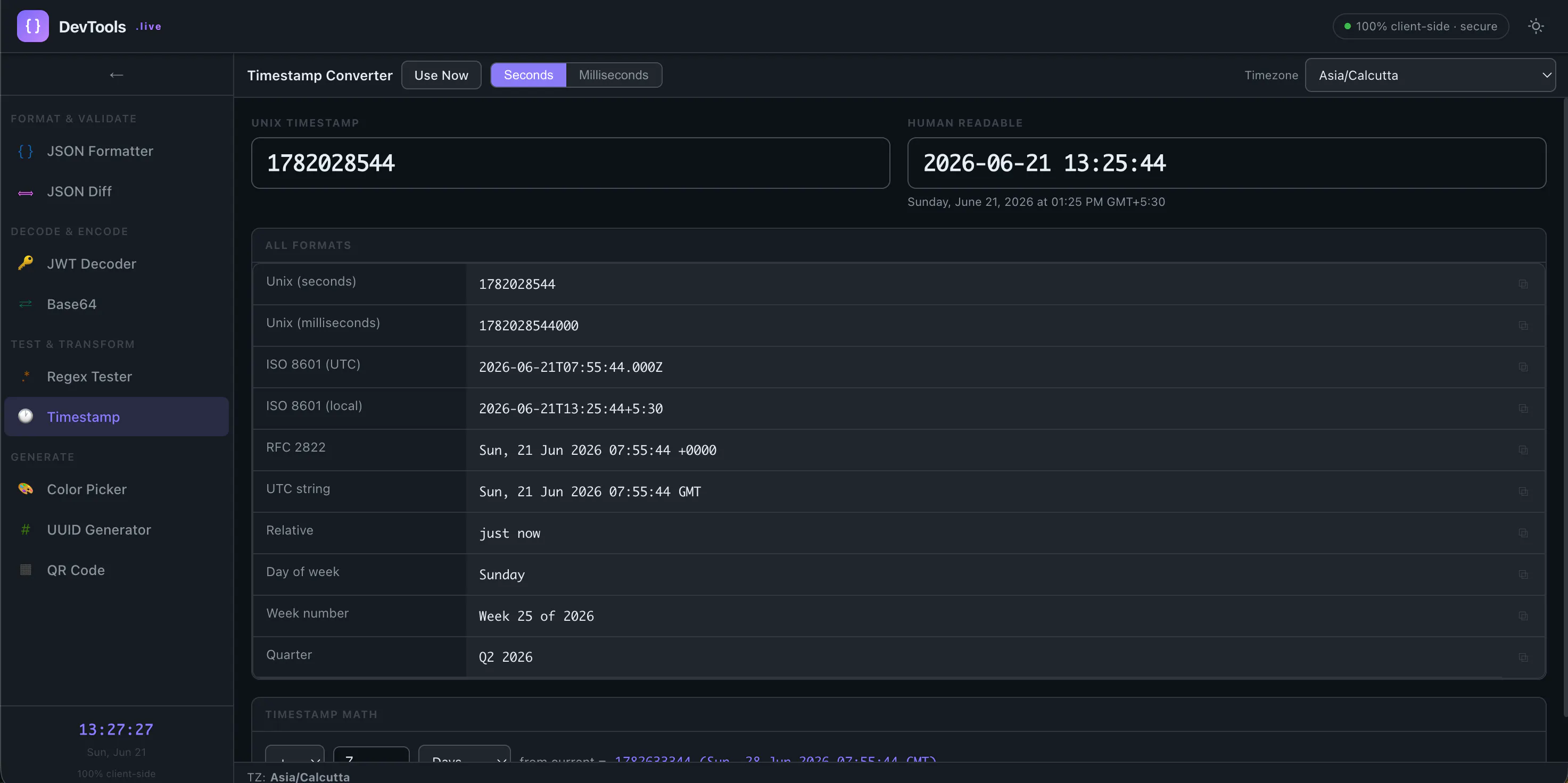Click 'just now' relative value
This screenshot has width=1568, height=783.
click(x=509, y=534)
